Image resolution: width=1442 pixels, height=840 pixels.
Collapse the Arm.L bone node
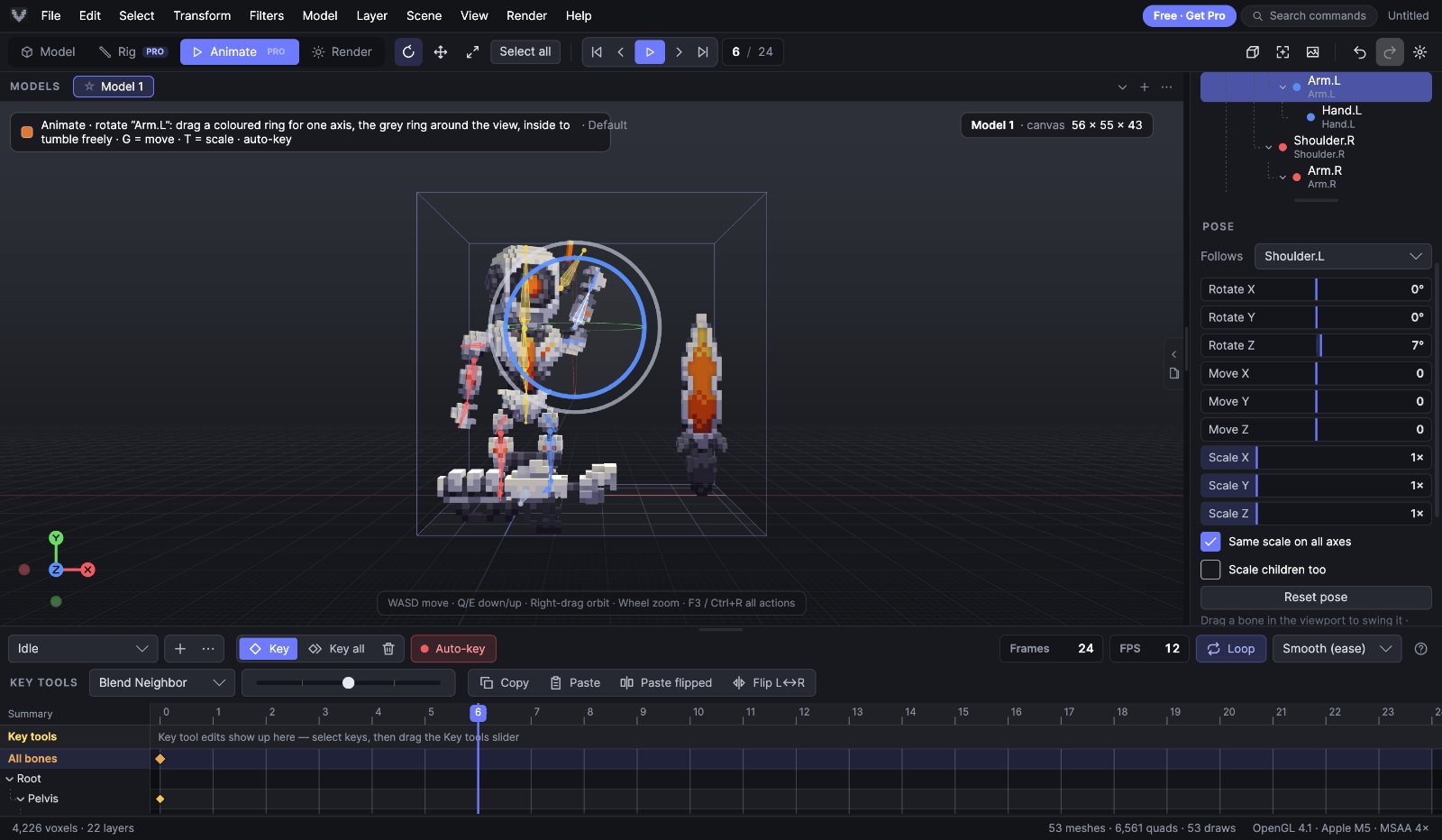tap(1282, 87)
